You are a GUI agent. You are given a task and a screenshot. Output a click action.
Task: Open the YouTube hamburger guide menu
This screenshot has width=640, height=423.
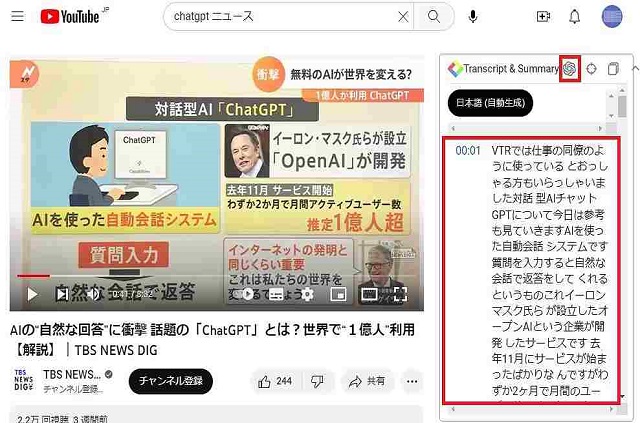18,16
